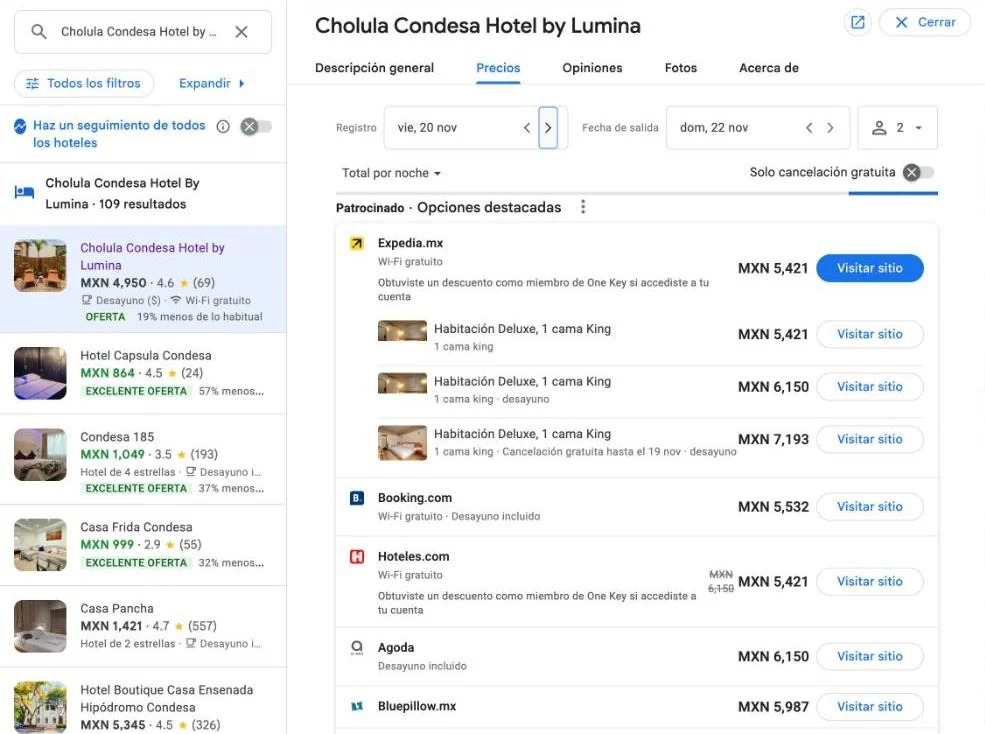This screenshot has height=734, width=985.
Task: Close the hotel panel with Cerrar
Action: [x=925, y=23]
